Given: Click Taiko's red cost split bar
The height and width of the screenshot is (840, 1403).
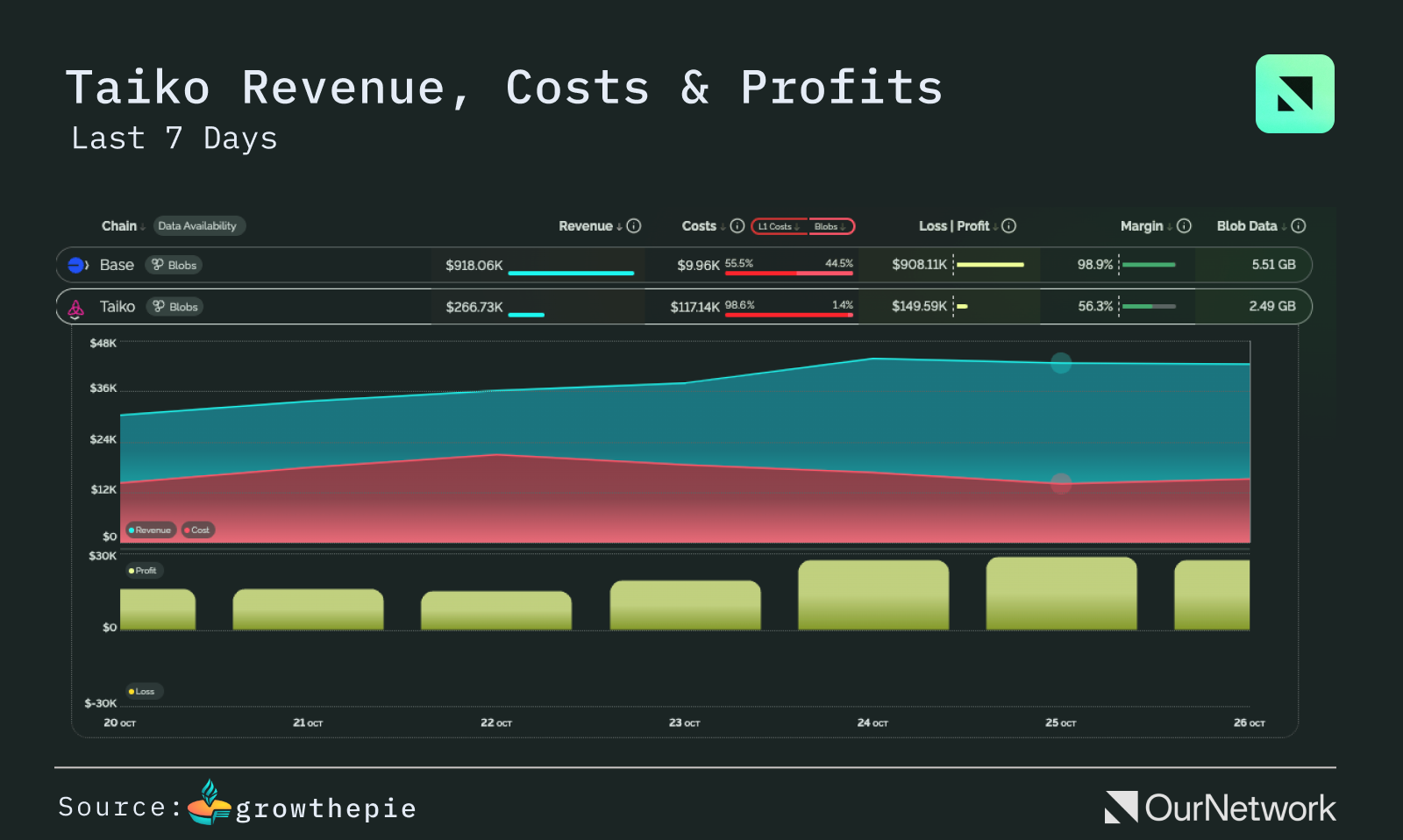Looking at the screenshot, I should 789,314.
